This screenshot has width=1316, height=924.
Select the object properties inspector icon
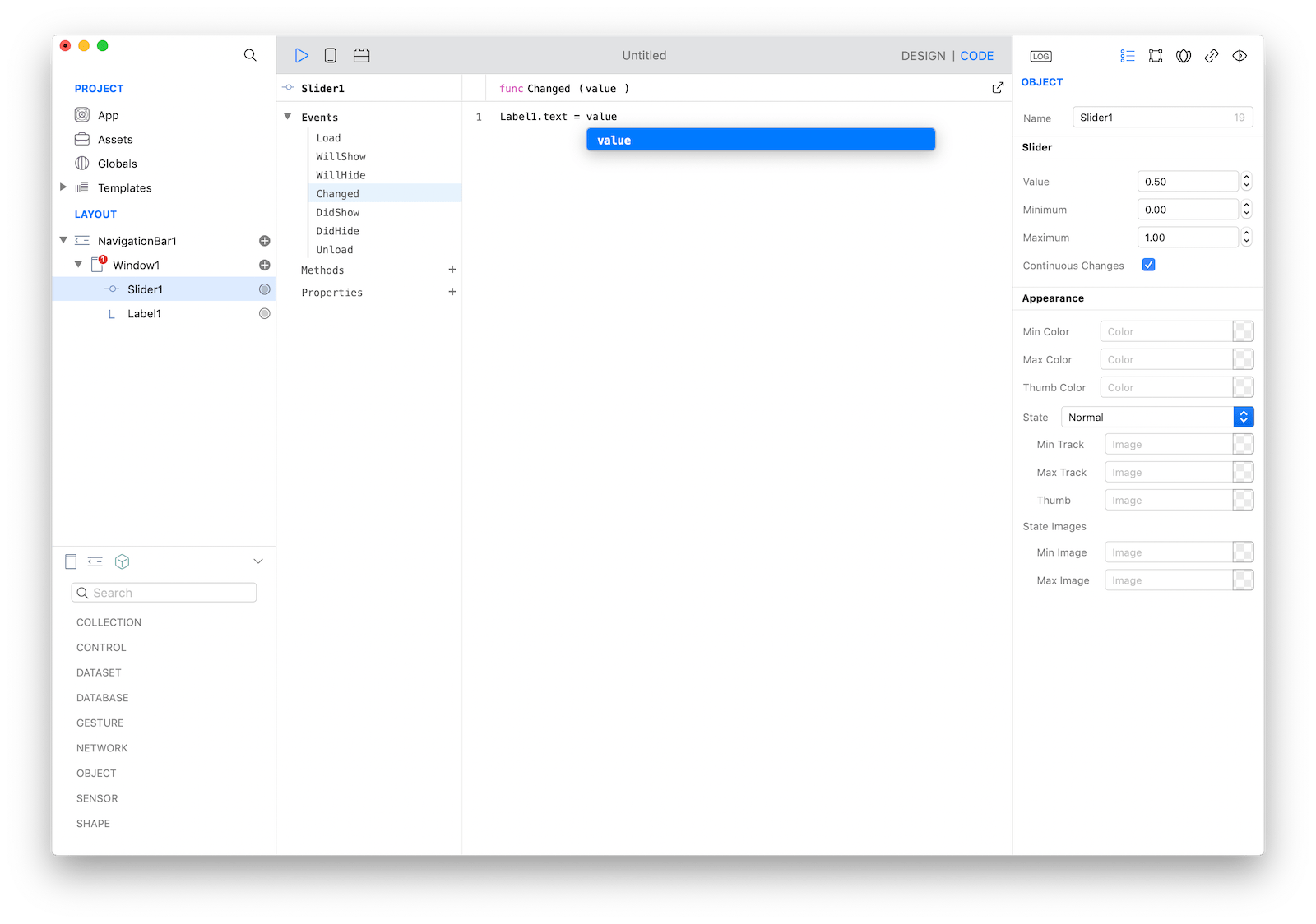(x=1128, y=56)
